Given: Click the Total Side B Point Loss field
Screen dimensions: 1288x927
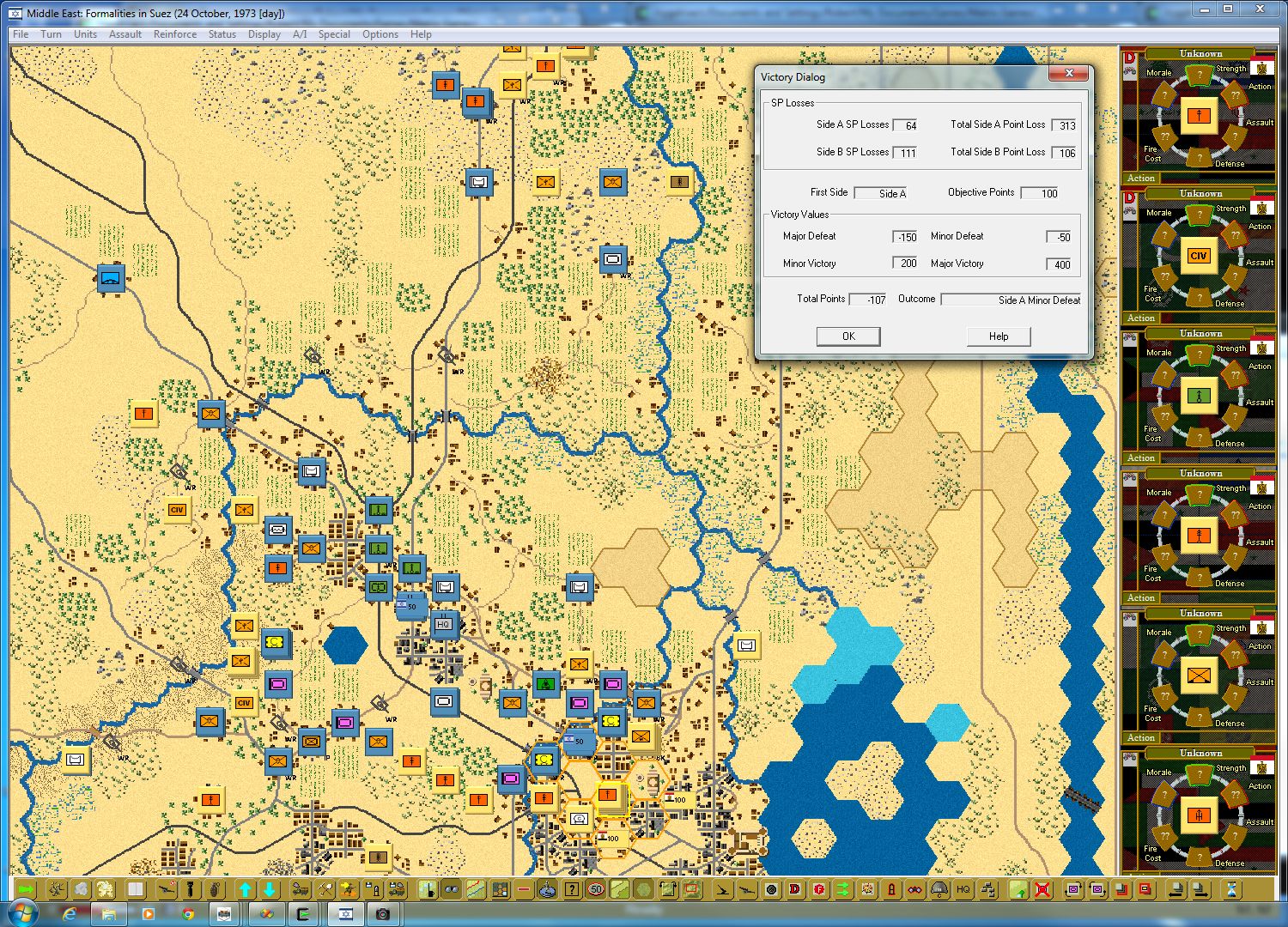Looking at the screenshot, I should (1064, 153).
